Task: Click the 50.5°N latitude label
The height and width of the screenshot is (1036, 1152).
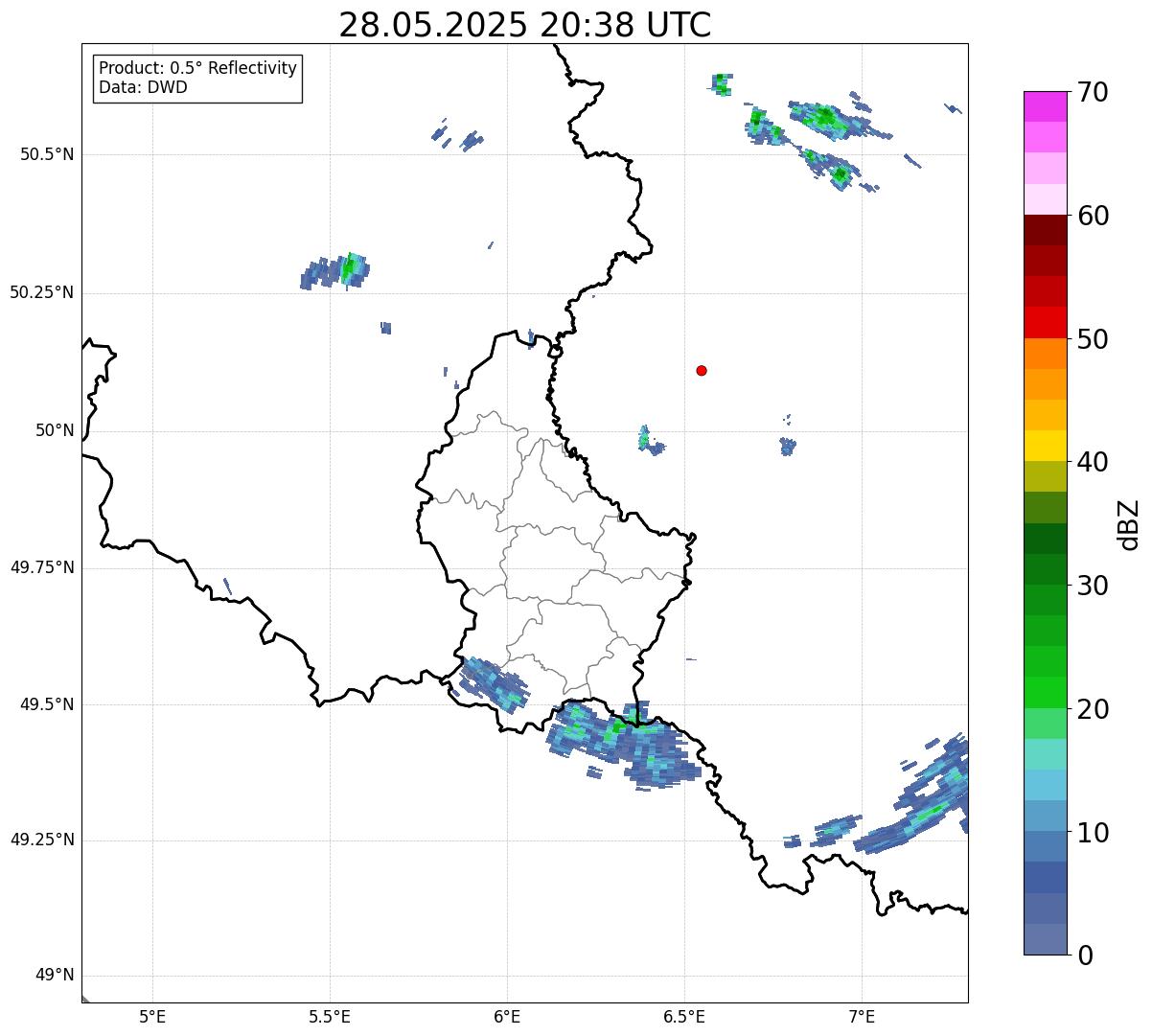Action: point(47,154)
